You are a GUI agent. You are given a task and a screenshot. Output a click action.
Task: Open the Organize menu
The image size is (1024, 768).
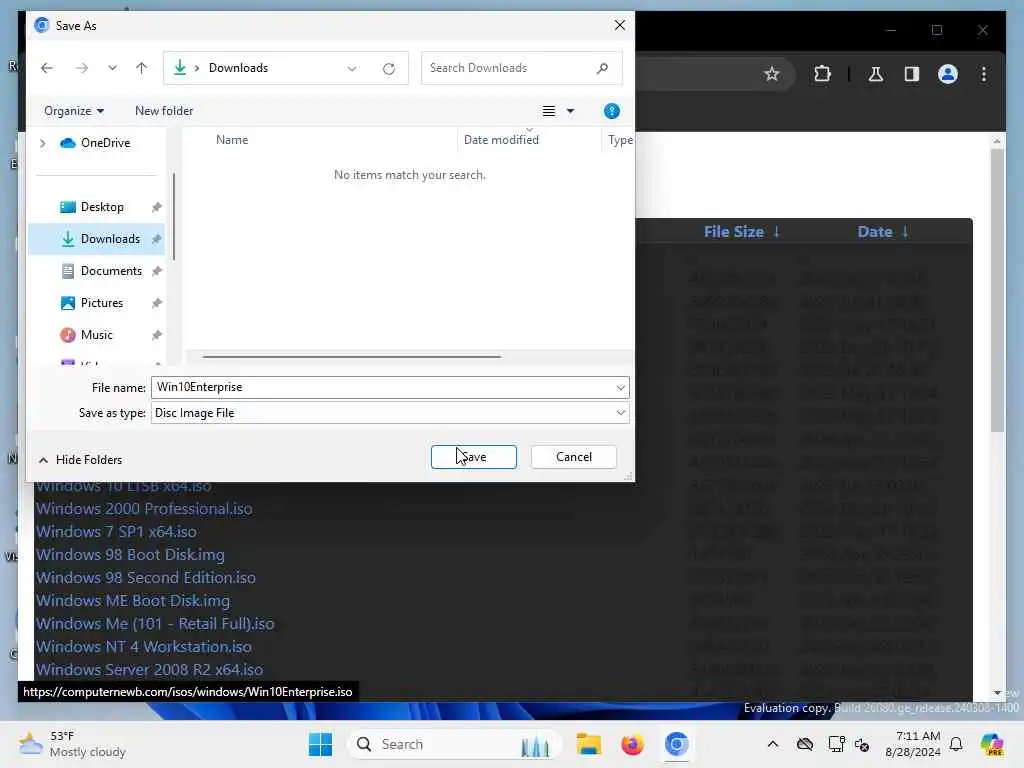74,111
